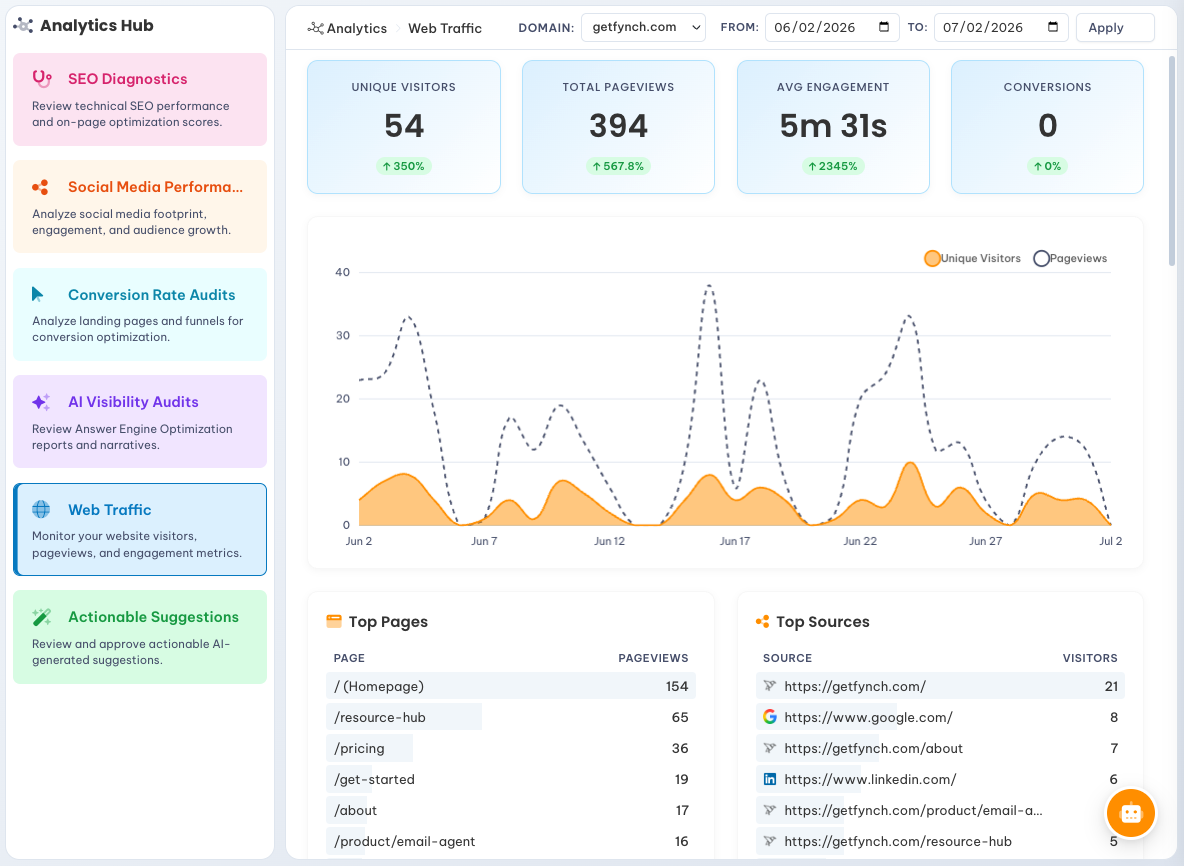Click the 350% growth badge
The image size is (1184, 866).
click(x=404, y=166)
